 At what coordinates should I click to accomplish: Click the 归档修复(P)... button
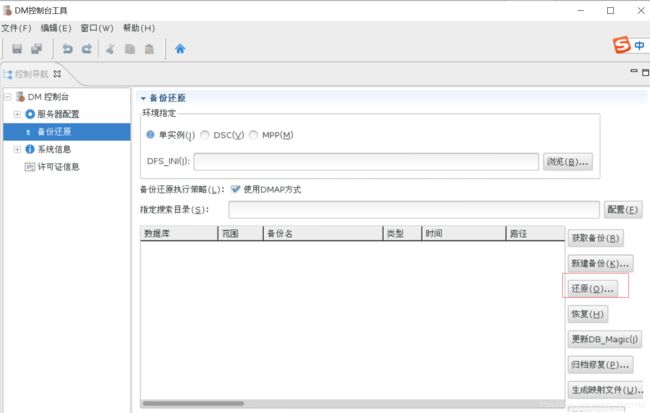[x=600, y=364]
